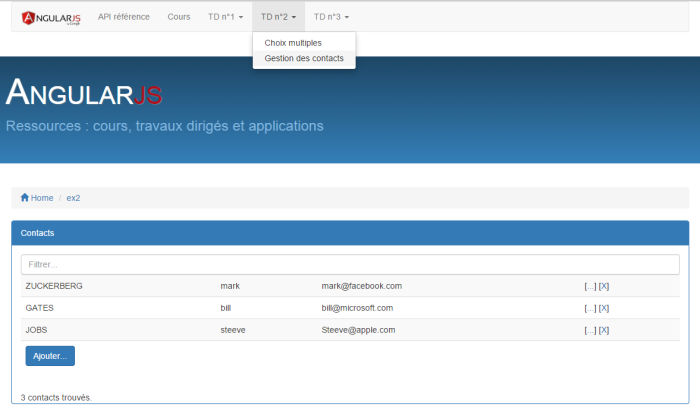Screen dimensions: 700x410
Task: Delete the JOBS contact with [X]
Action: coord(604,330)
